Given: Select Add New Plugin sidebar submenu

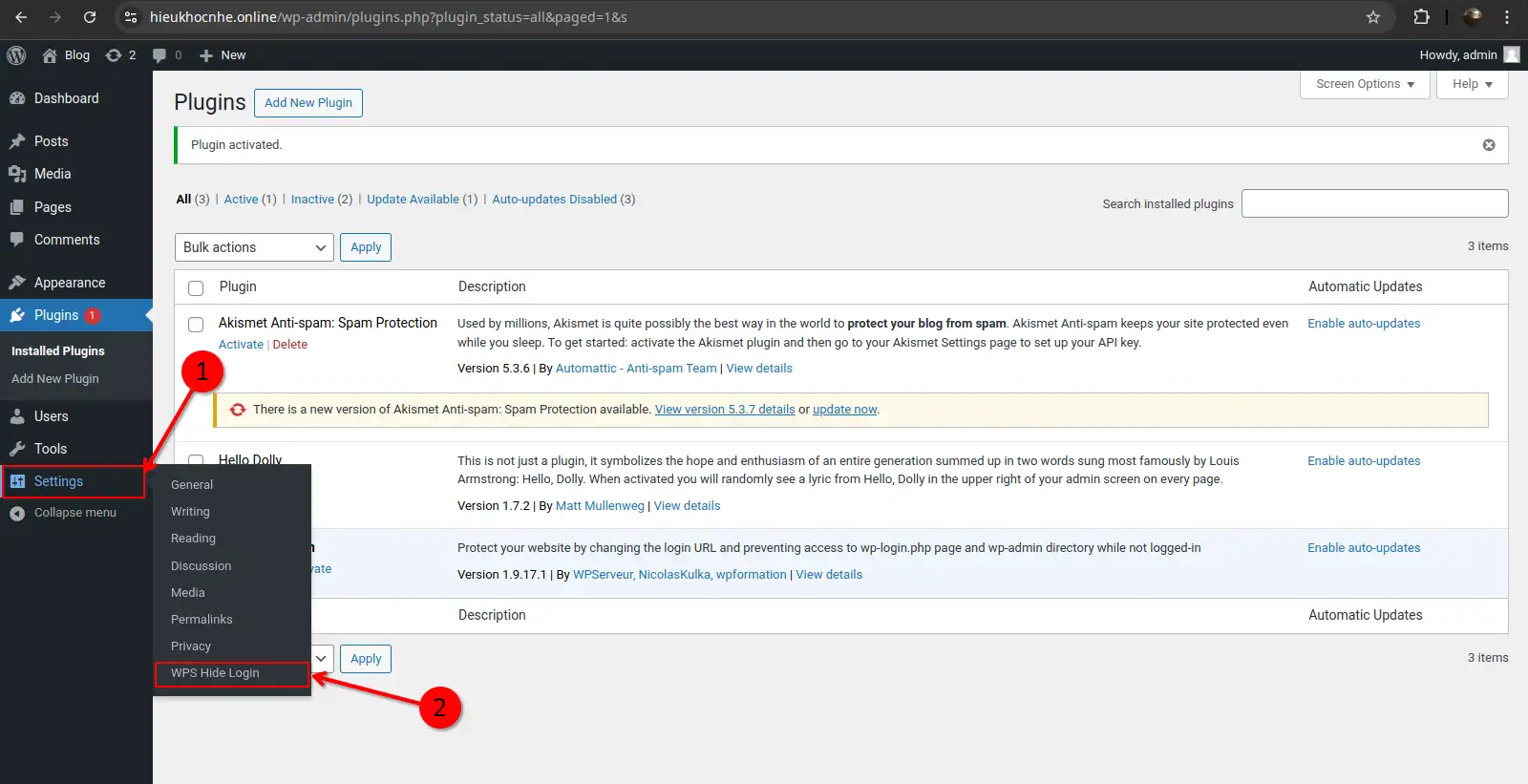Looking at the screenshot, I should click(55, 379).
